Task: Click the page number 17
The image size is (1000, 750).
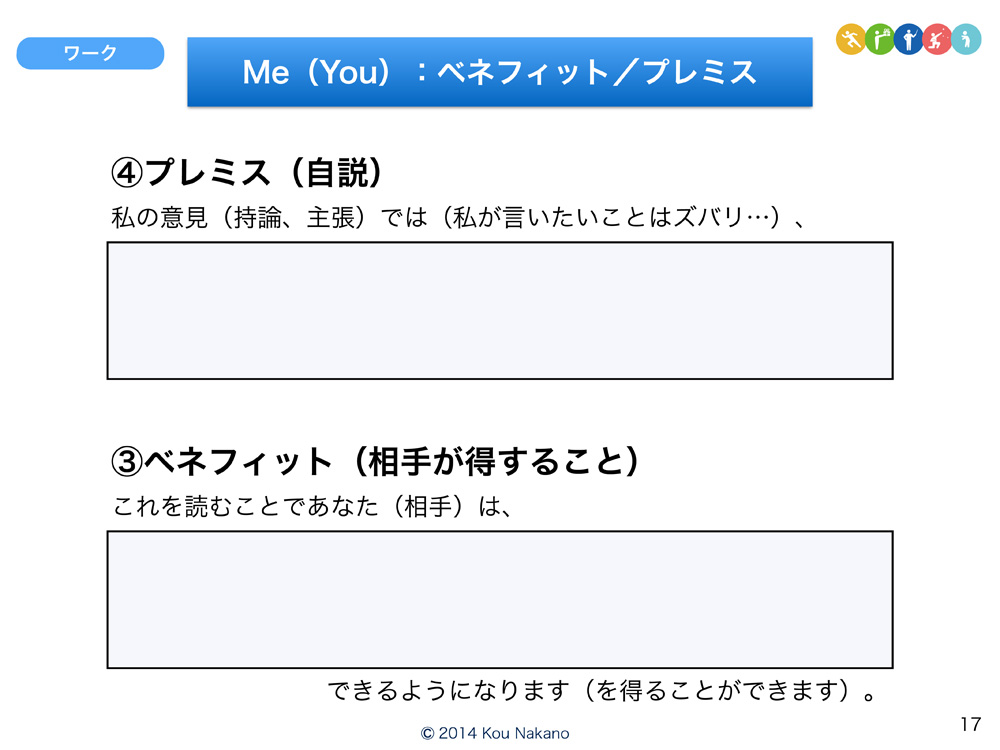Action: click(x=971, y=724)
